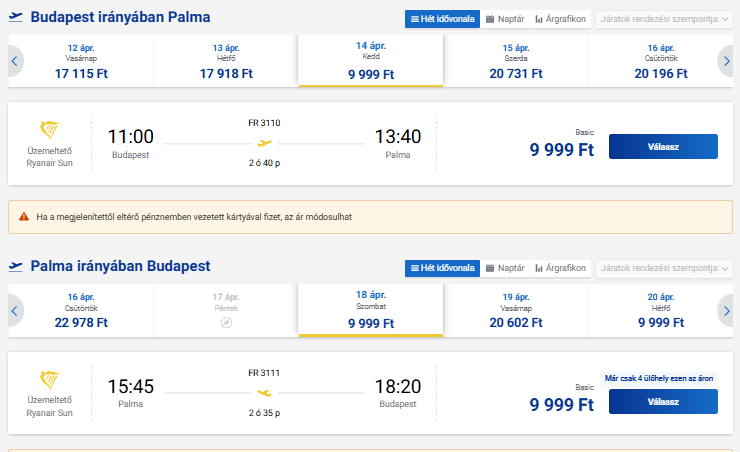Click warning triangle icon in currency notice
This screenshot has width=740, height=452.
23,216
